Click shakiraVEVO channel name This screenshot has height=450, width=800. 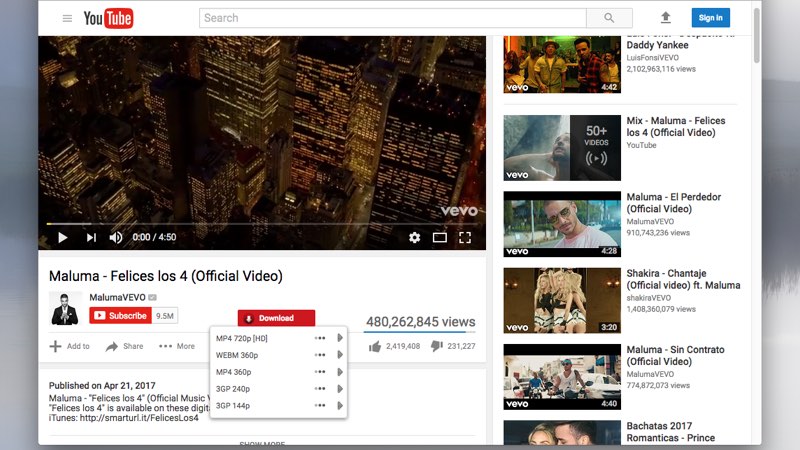648,298
